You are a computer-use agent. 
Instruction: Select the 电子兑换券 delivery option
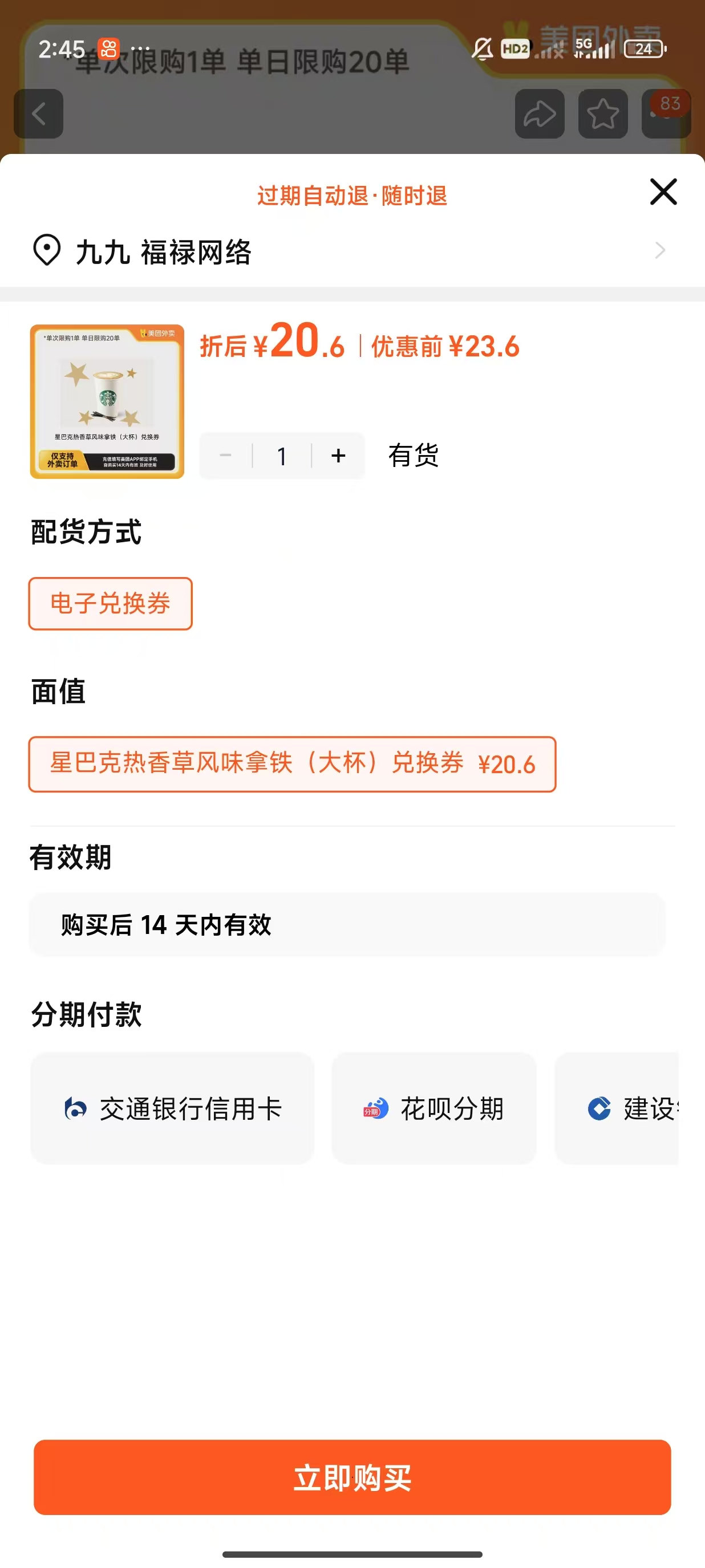pyautogui.click(x=110, y=603)
